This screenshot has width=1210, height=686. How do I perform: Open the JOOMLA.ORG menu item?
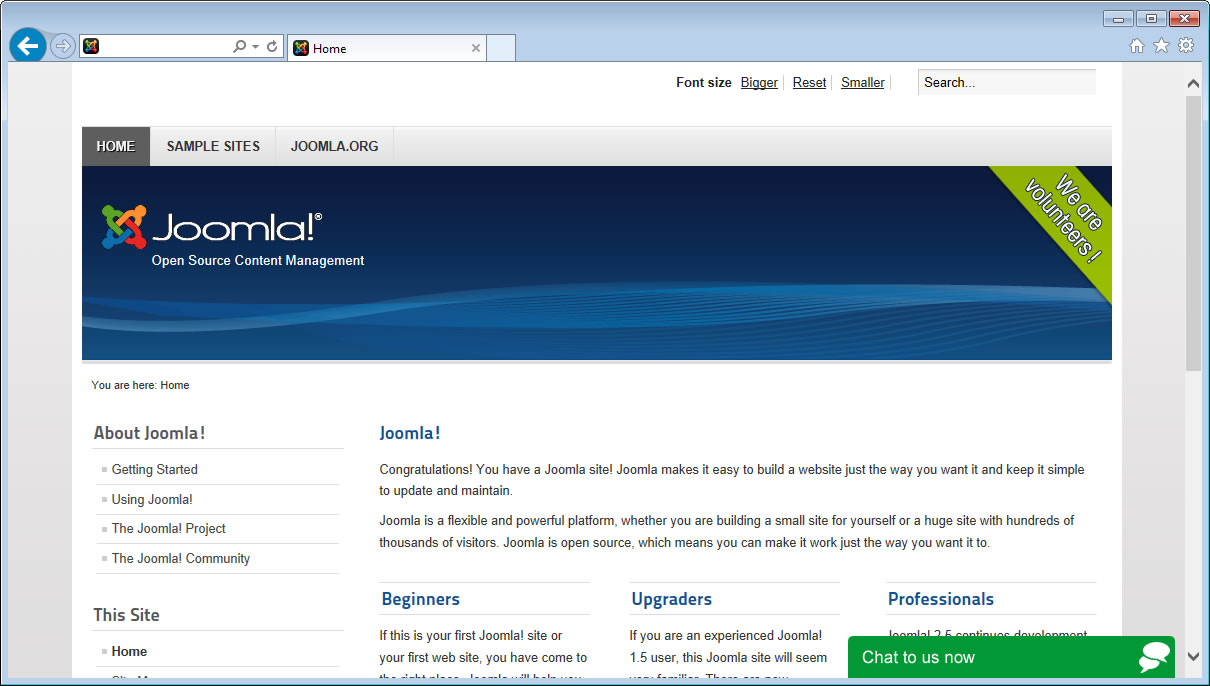pyautogui.click(x=334, y=146)
